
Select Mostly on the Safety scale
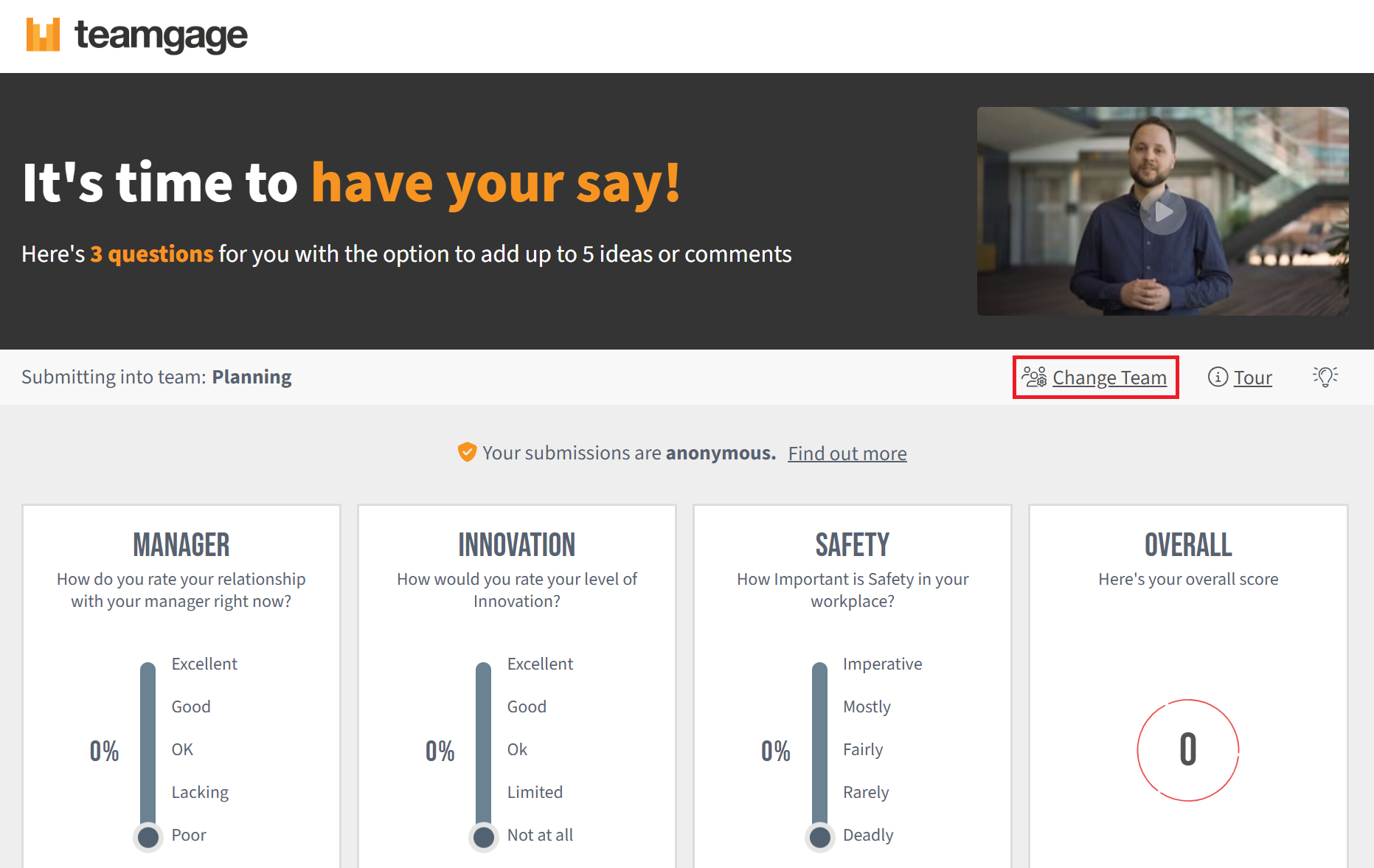point(867,706)
